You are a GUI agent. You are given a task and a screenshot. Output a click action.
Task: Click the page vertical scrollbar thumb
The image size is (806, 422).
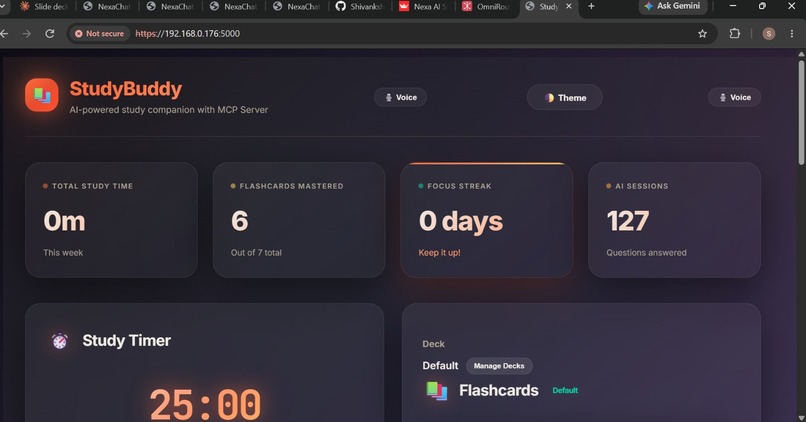[x=801, y=112]
